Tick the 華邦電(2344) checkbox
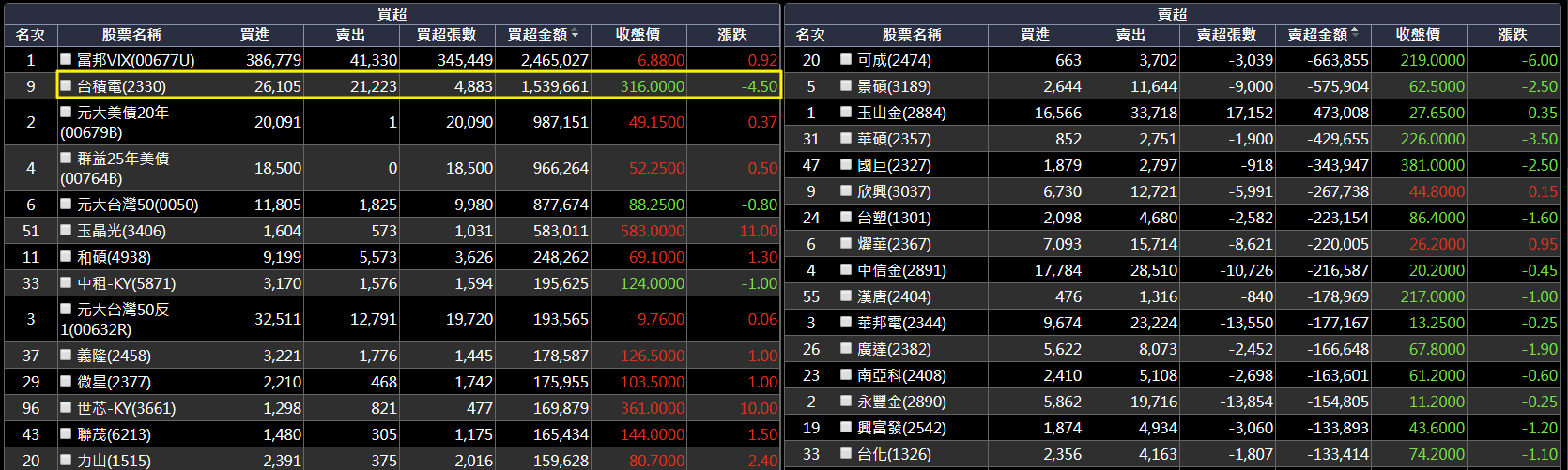Screen dimensions: 1568x470 [x=846, y=322]
